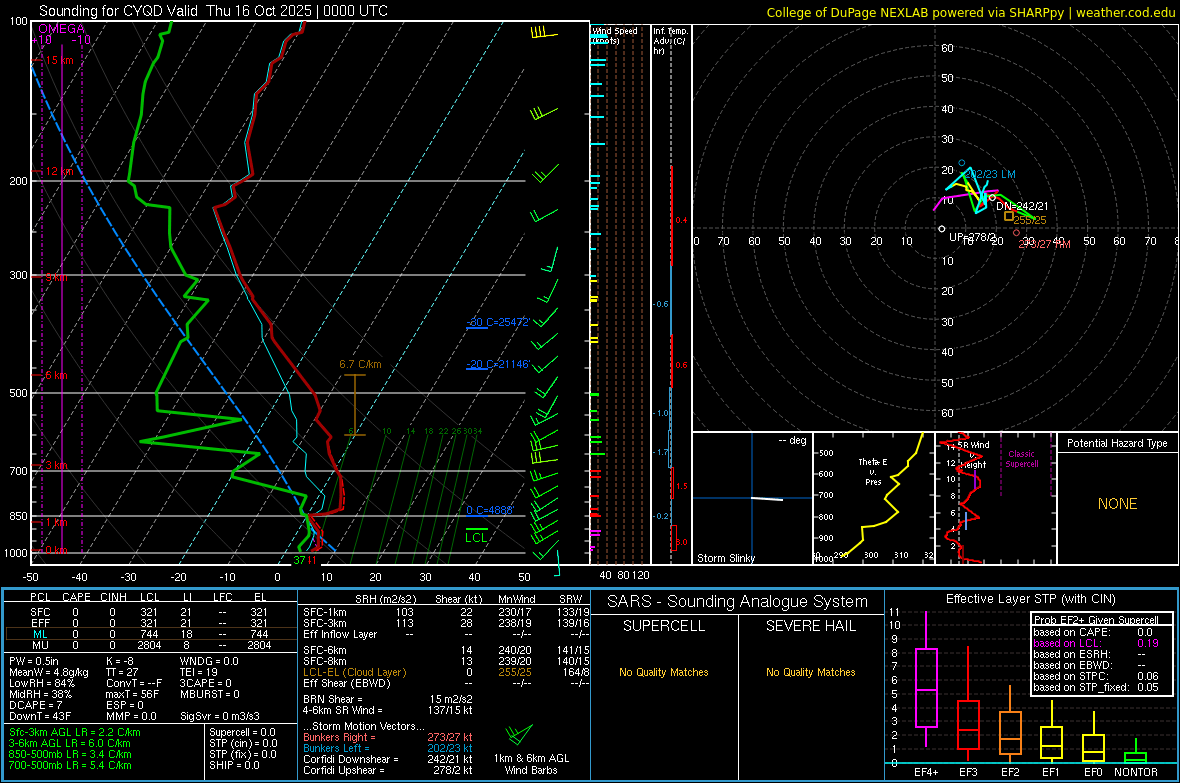Click the Inf. Temp. Adv. panel header
The width and height of the screenshot is (1180, 783).
pos(670,41)
